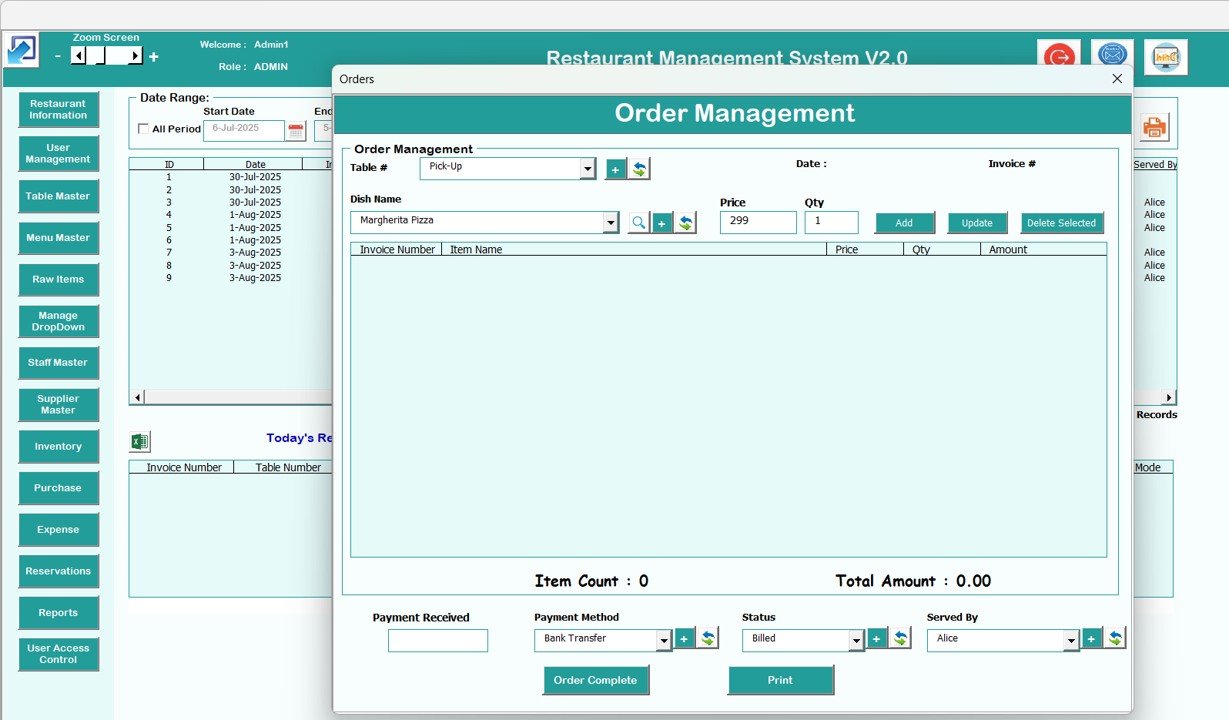Open Expense in sidebar
Viewport: 1229px width, 720px height.
(x=58, y=530)
